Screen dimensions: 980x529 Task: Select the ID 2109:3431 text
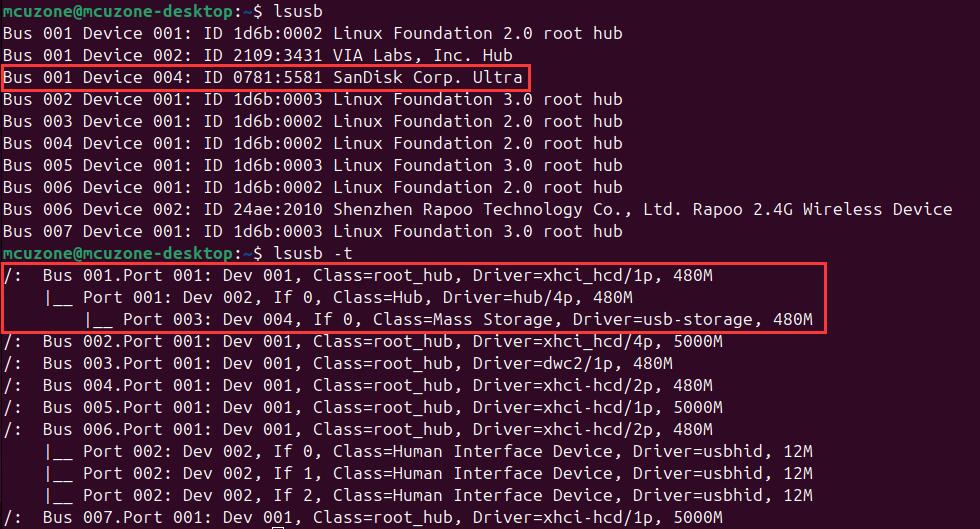tap(263, 55)
